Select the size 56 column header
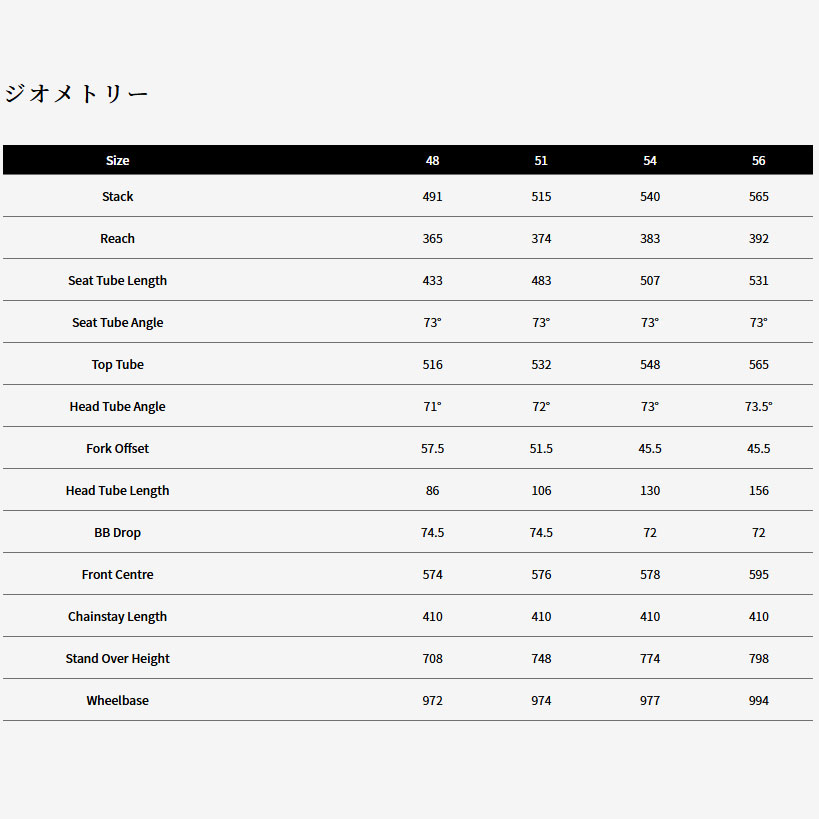This screenshot has height=819, width=819. (x=759, y=160)
